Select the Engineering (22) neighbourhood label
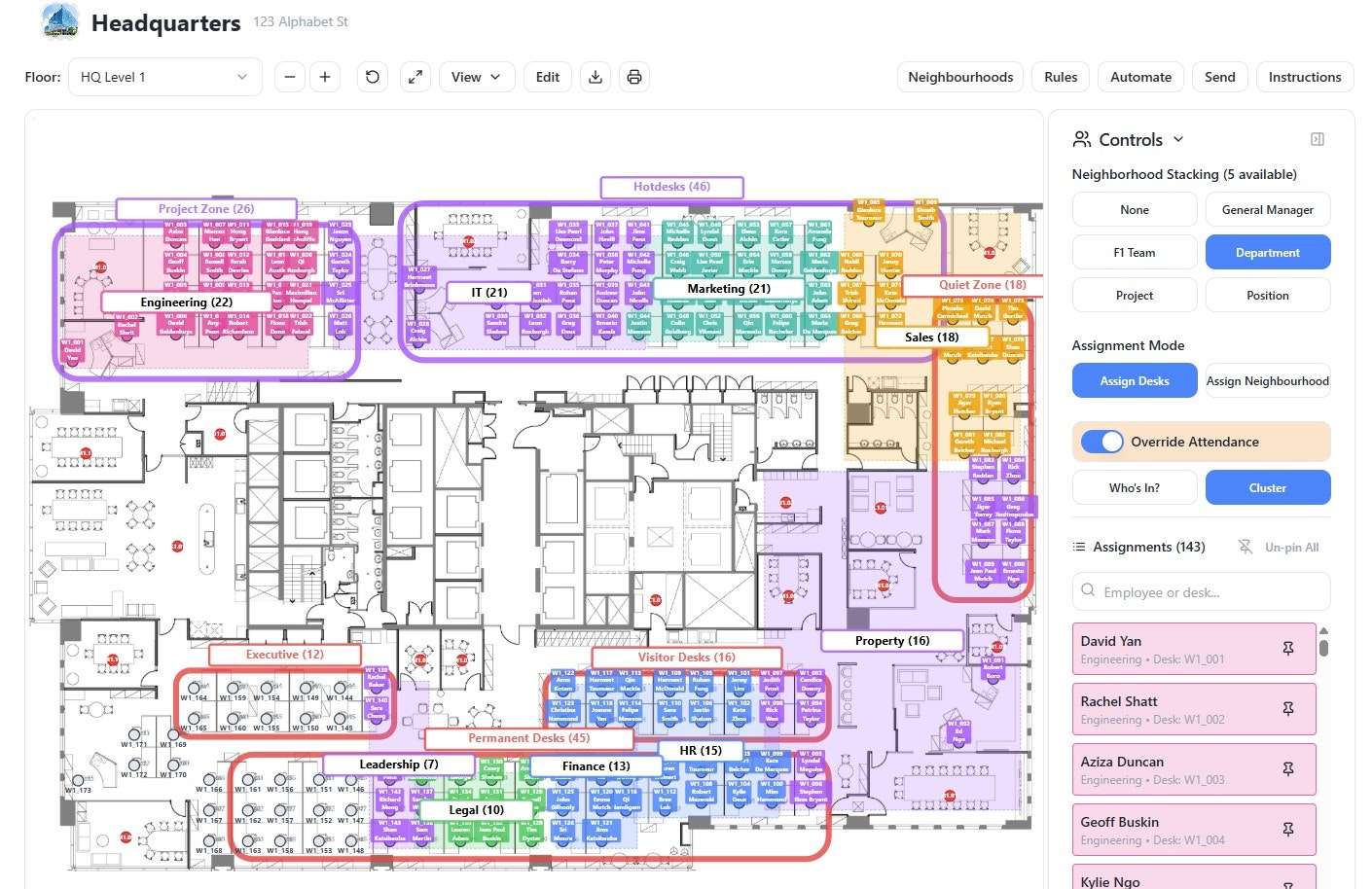The height and width of the screenshot is (889, 1372). 186,302
